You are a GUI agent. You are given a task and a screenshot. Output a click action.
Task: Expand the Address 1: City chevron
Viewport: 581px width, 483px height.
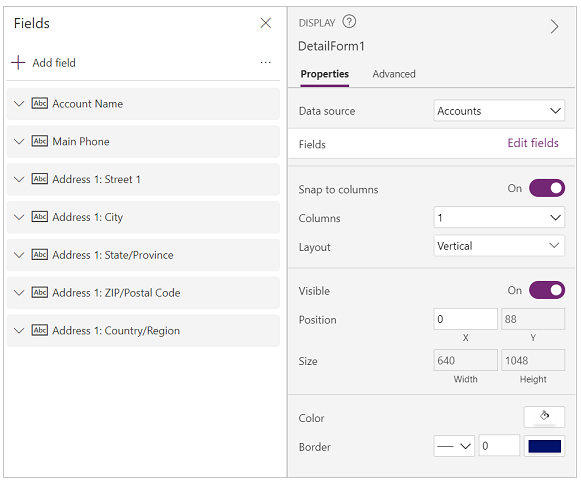pos(19,217)
